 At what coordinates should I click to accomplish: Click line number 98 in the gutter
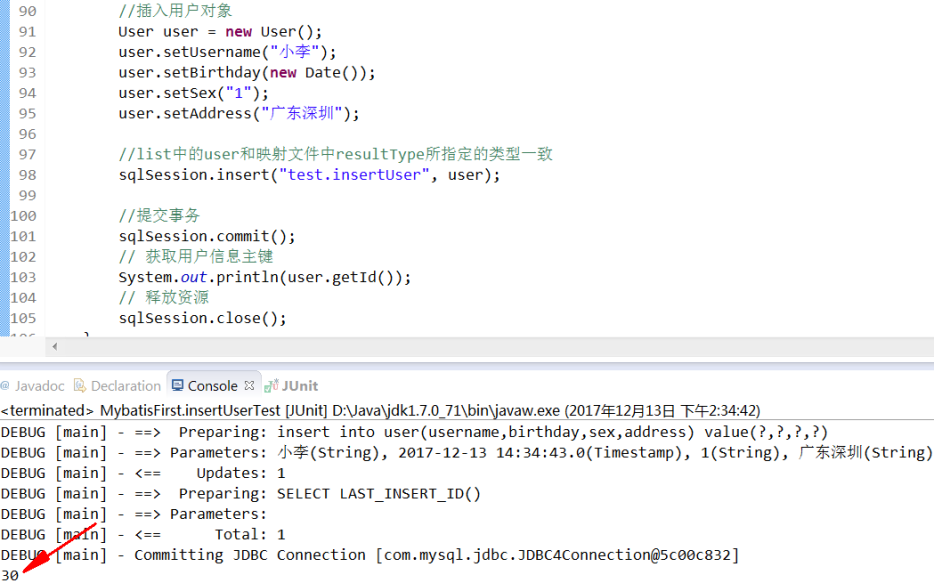27,175
